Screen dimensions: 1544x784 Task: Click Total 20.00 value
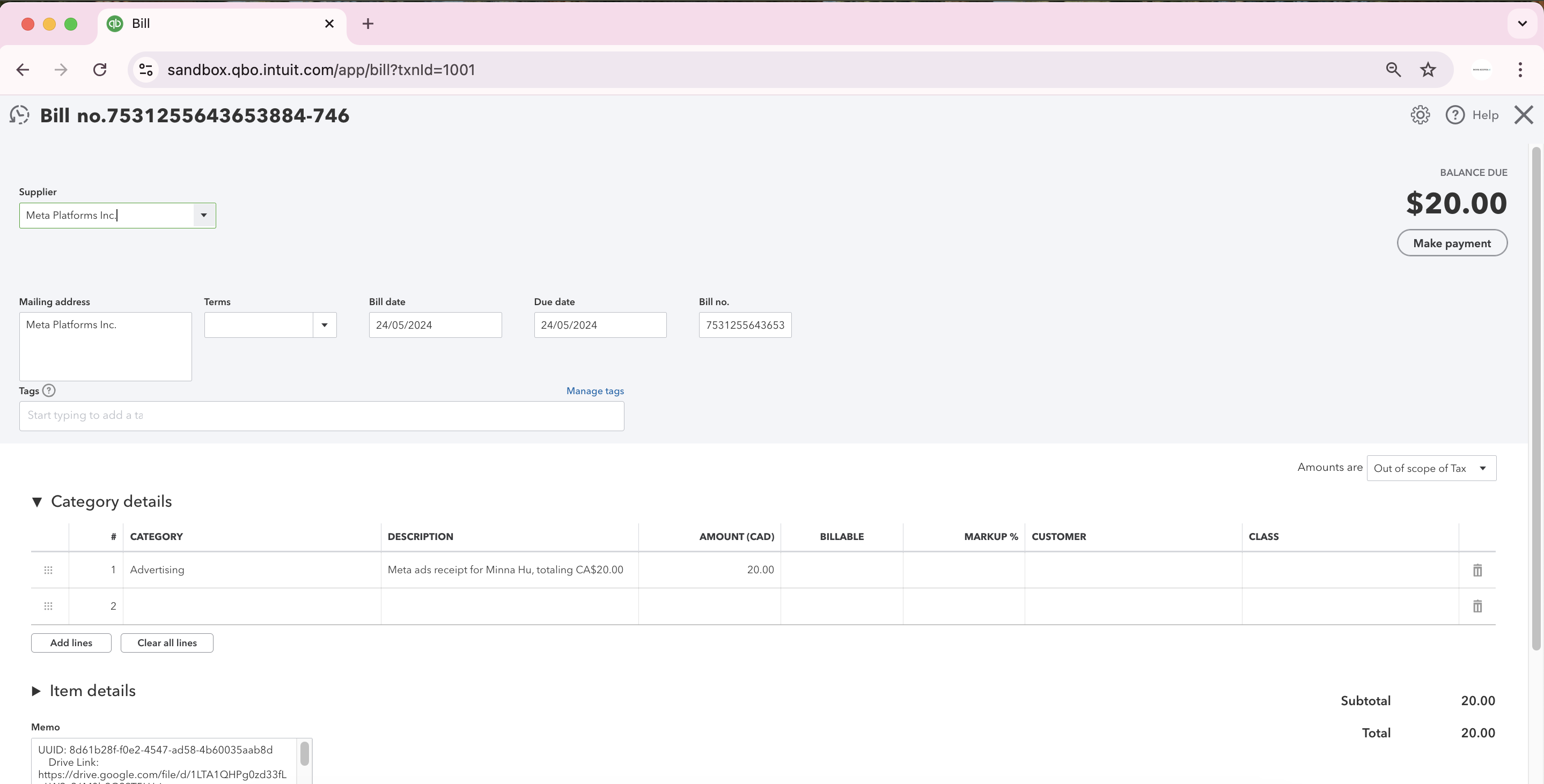1477,734
